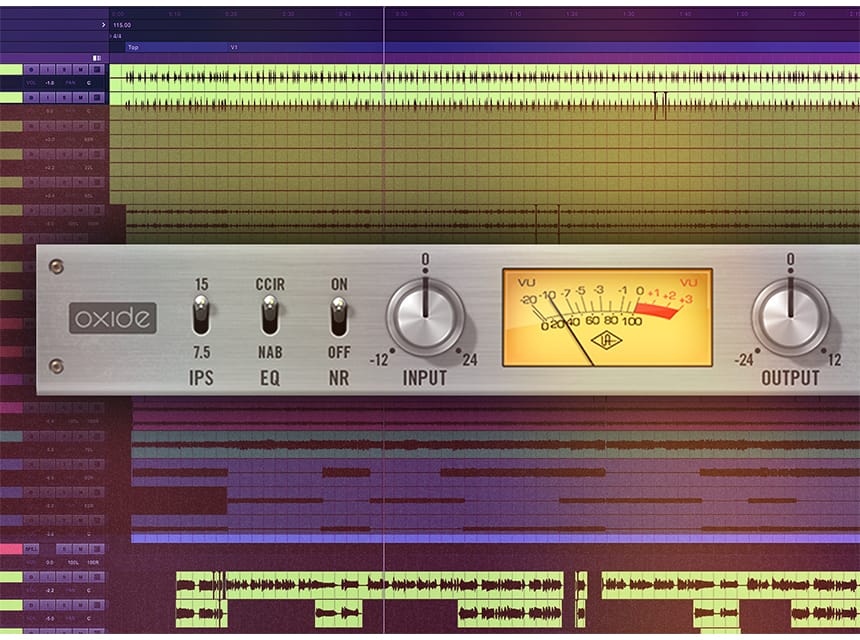Solo the -2.2 volume track

[64, 577]
